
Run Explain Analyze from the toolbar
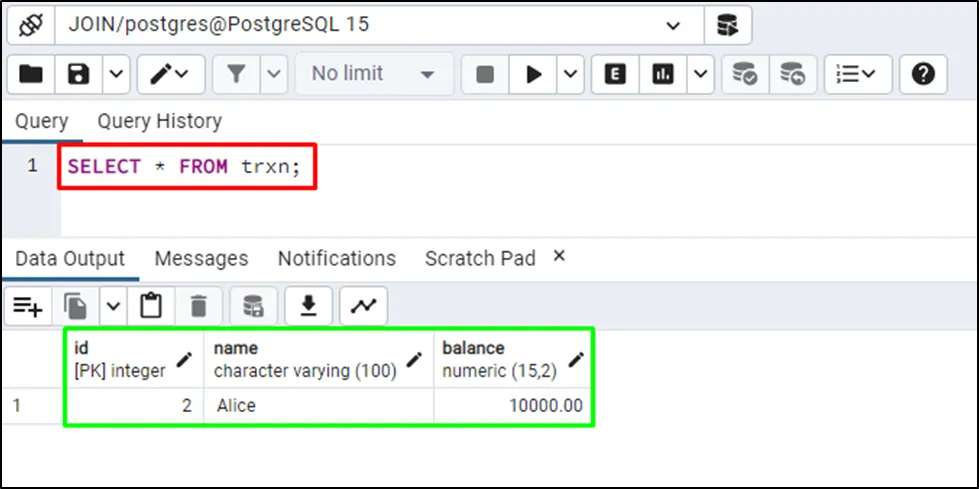pos(663,74)
